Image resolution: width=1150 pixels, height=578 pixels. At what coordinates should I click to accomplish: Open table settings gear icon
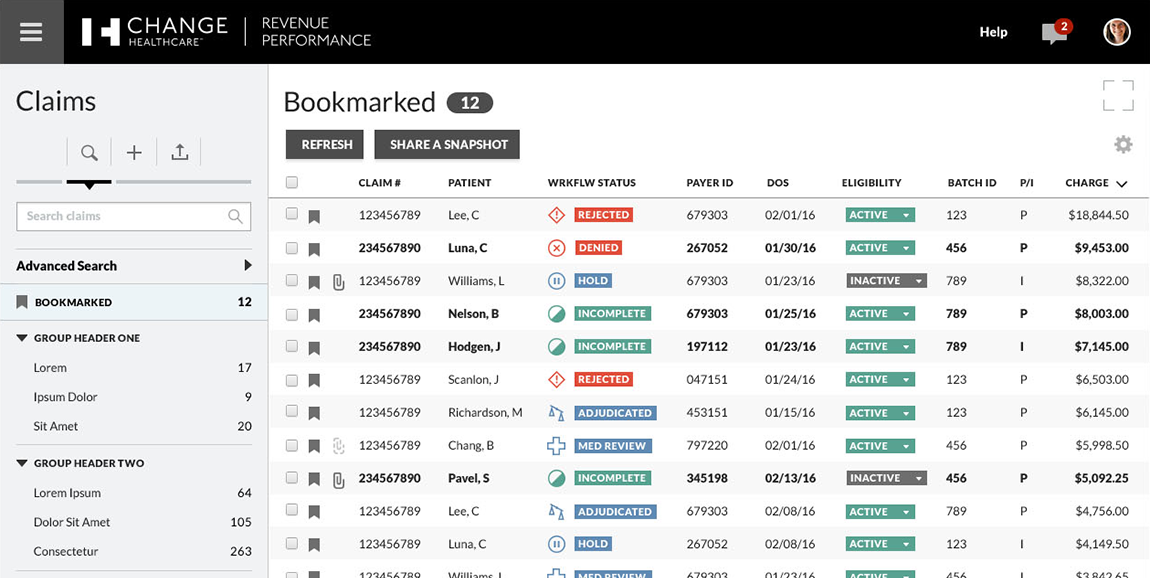1123,145
